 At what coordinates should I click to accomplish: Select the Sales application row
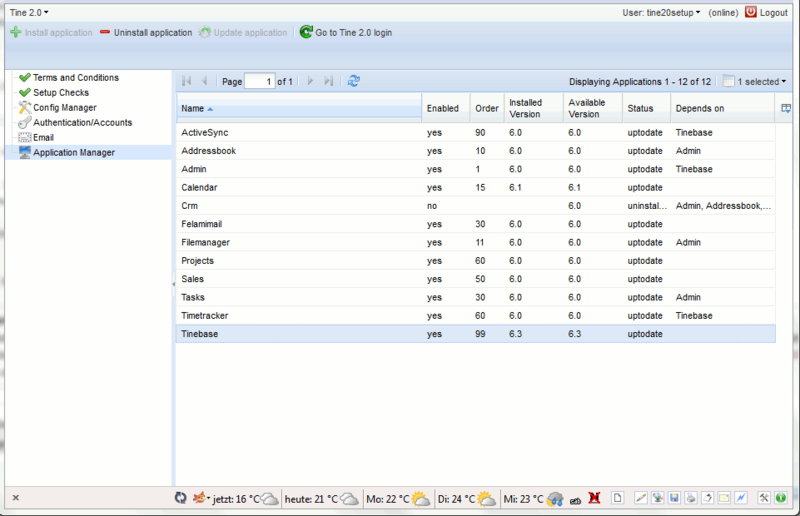point(476,279)
